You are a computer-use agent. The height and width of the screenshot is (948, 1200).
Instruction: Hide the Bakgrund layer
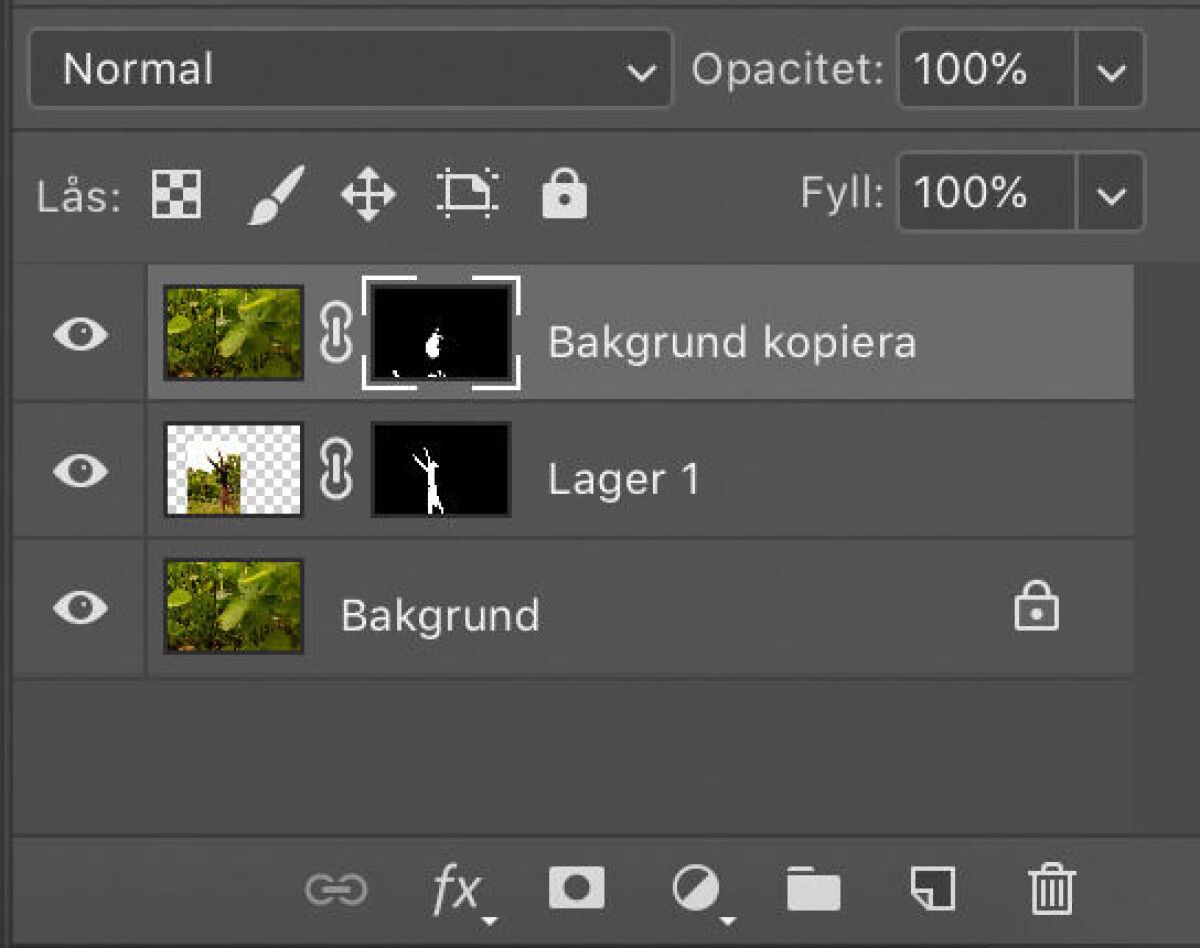[x=80, y=606]
